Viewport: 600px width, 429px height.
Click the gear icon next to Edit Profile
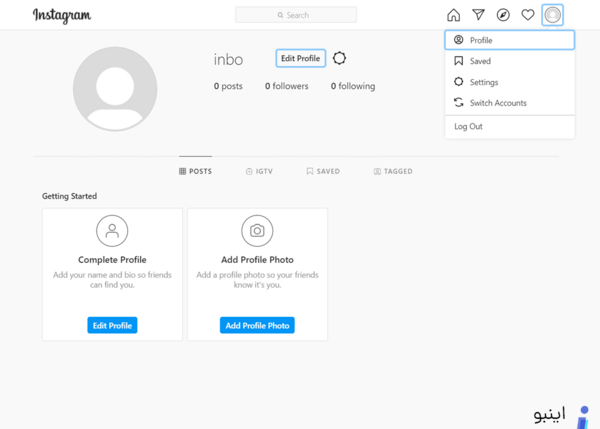(x=339, y=58)
